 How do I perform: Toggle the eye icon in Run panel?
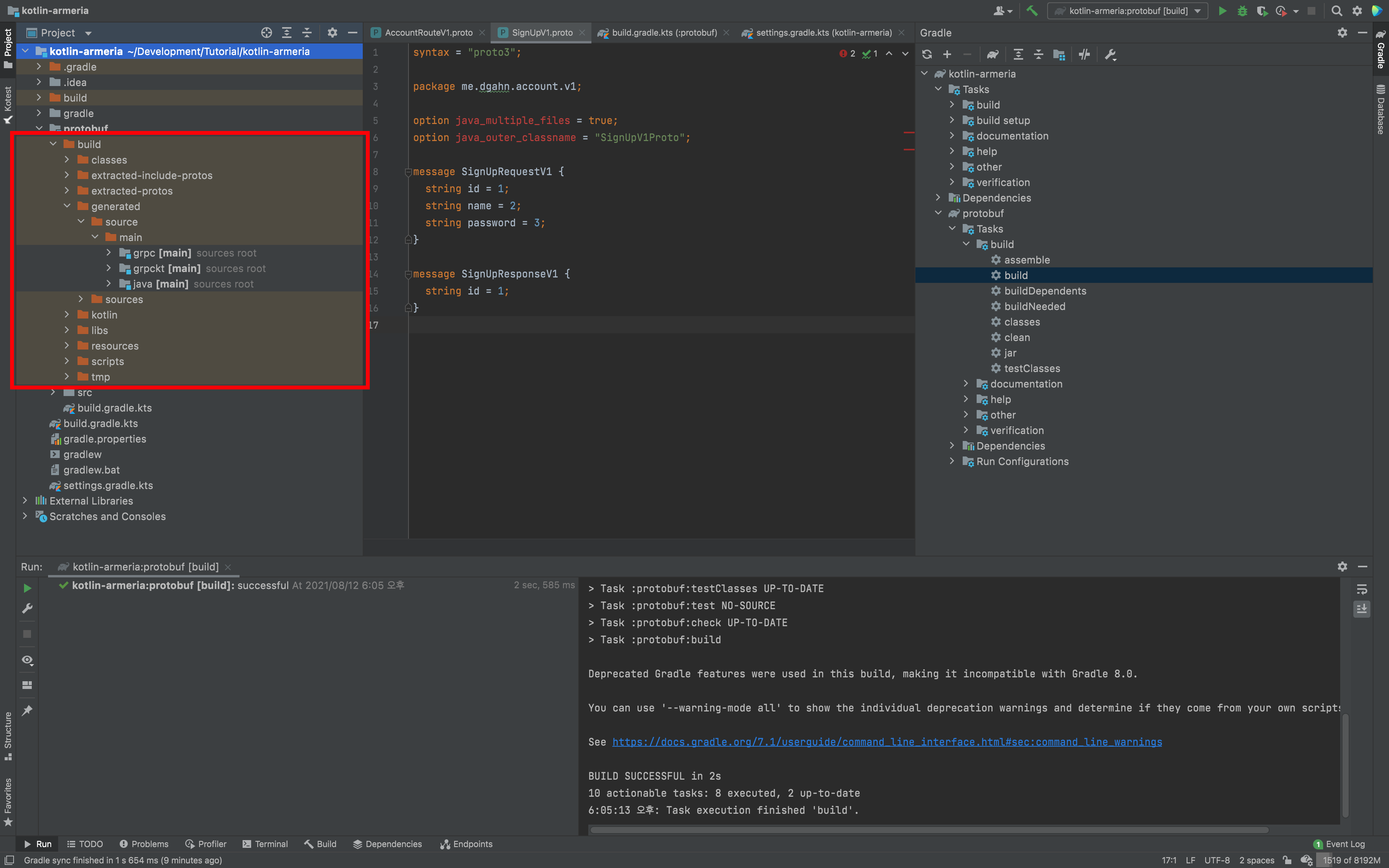pyautogui.click(x=27, y=660)
